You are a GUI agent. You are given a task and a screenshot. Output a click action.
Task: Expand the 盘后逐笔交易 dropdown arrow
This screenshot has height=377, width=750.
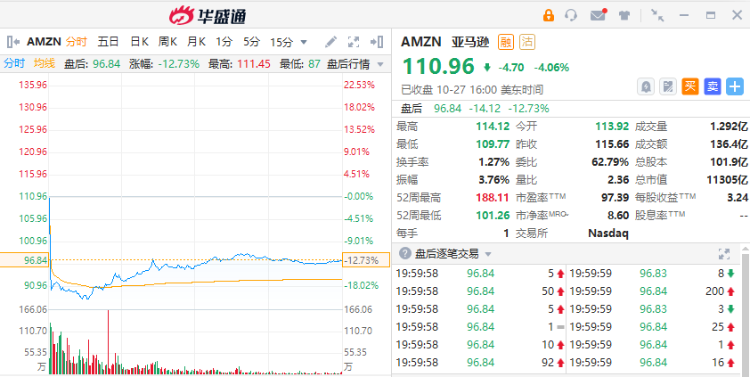pos(488,254)
